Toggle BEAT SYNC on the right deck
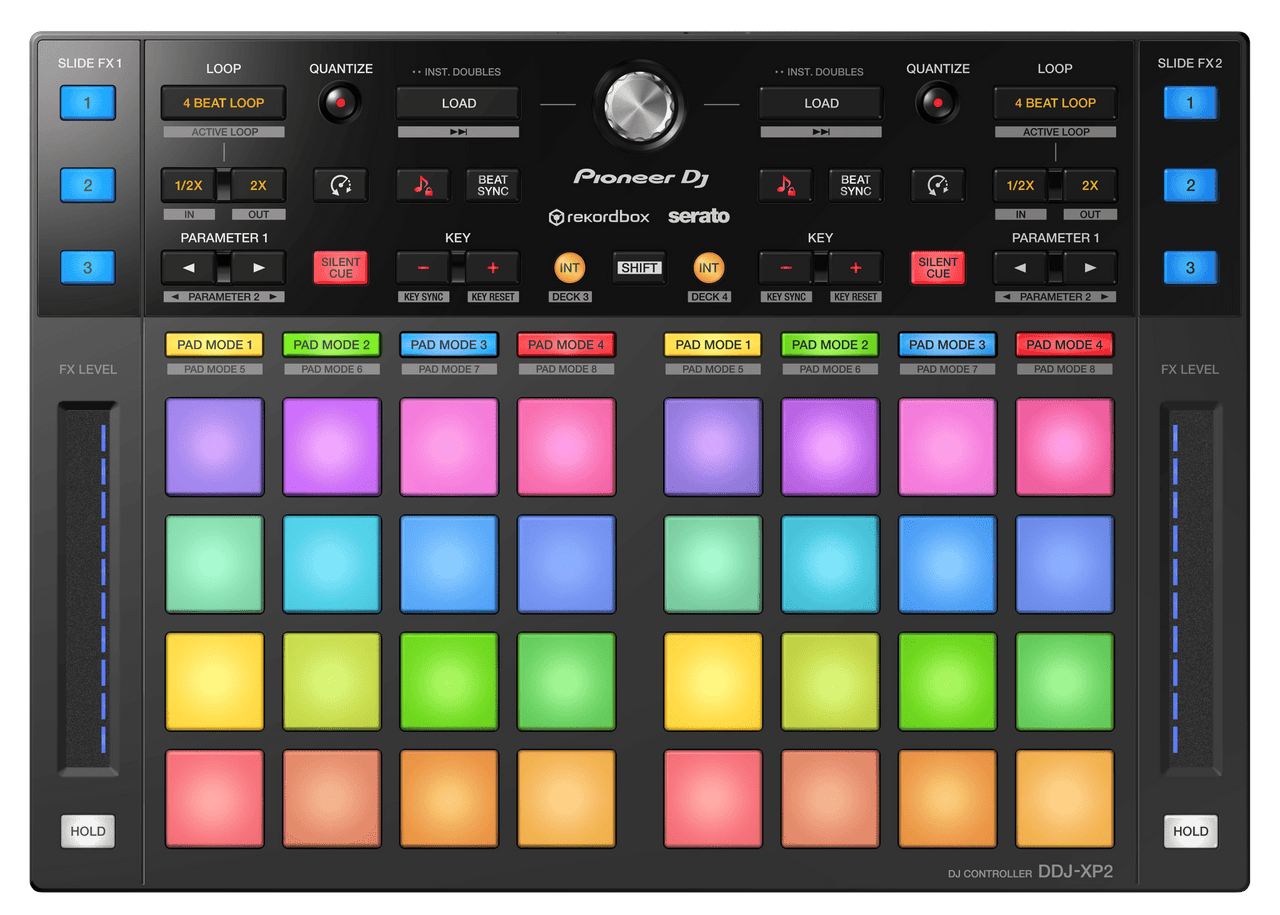Screen dimensions: 1280x915 click(856, 185)
